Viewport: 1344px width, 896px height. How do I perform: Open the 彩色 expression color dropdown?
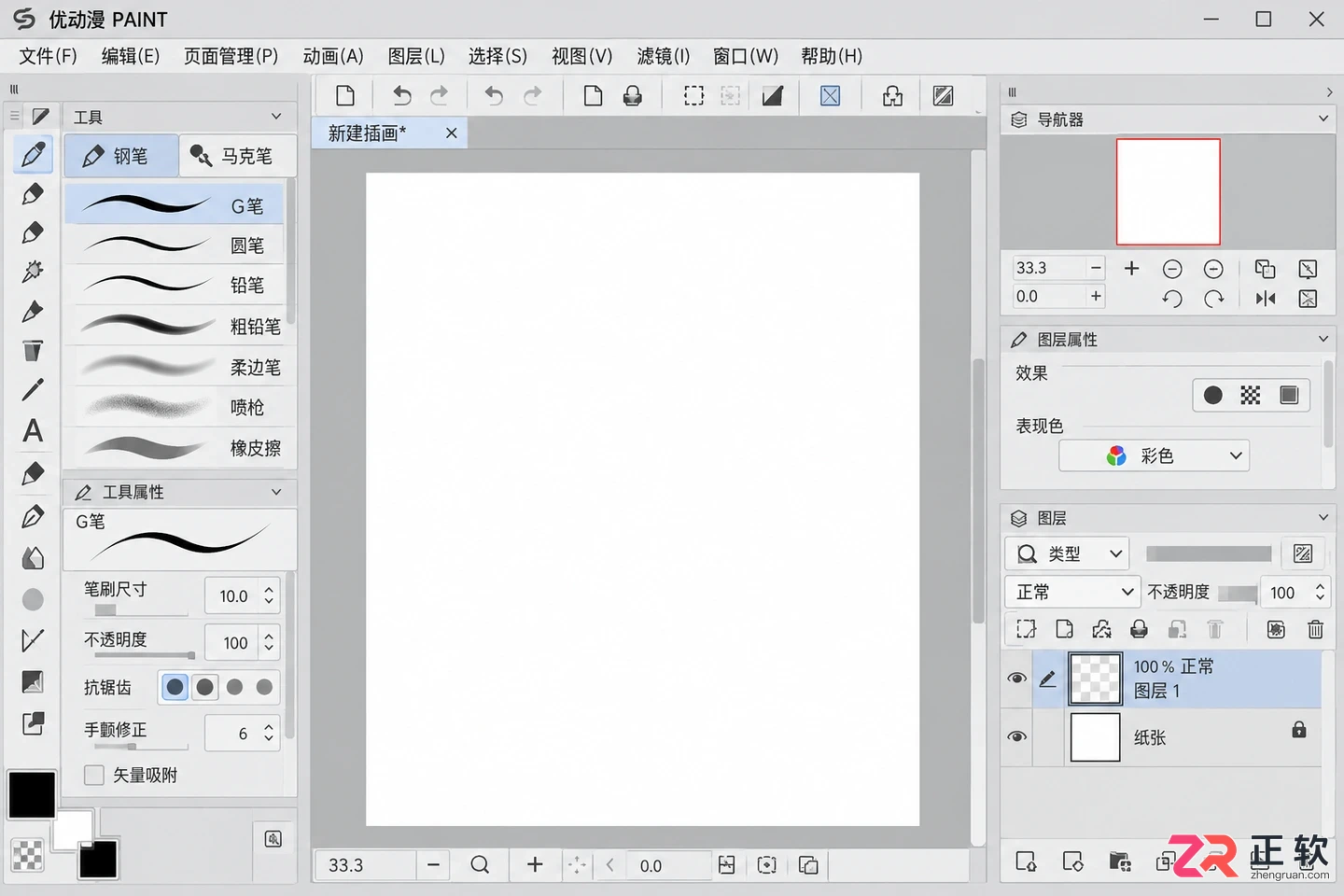click(x=1155, y=455)
